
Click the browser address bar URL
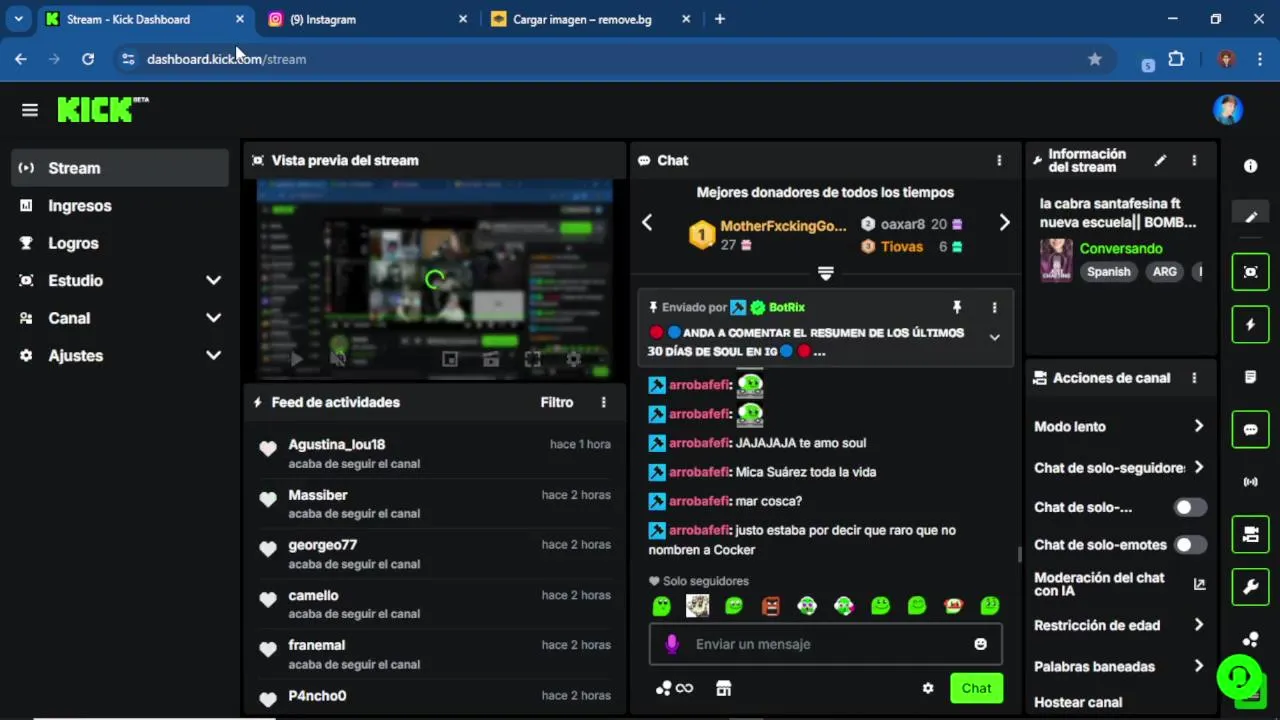pos(226,59)
